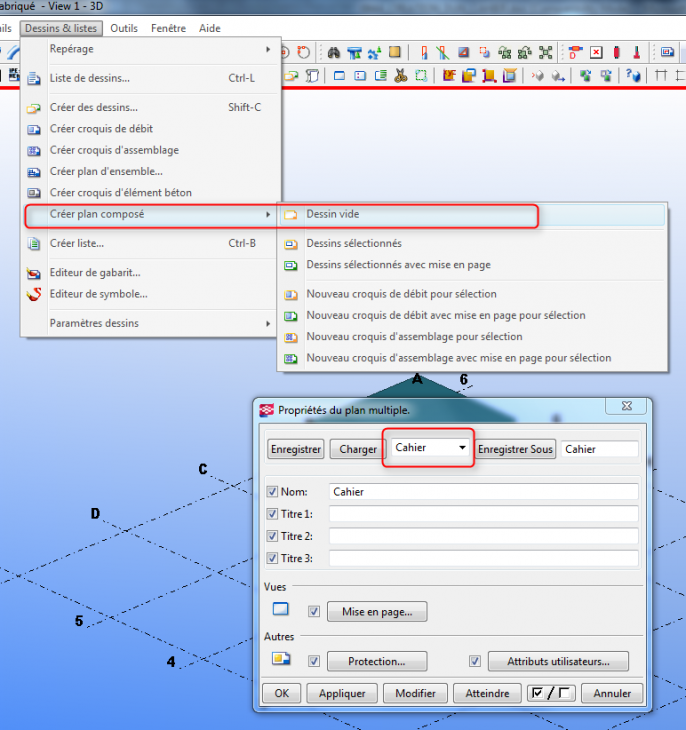This screenshot has height=730, width=686.
Task: Open the Aide menu
Action: pyautogui.click(x=210, y=28)
